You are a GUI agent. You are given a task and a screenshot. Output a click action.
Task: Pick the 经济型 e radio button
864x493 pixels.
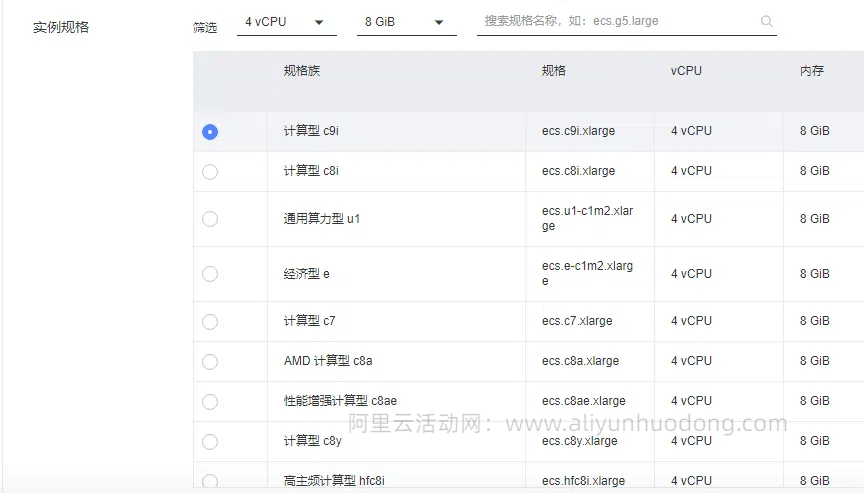(210, 274)
